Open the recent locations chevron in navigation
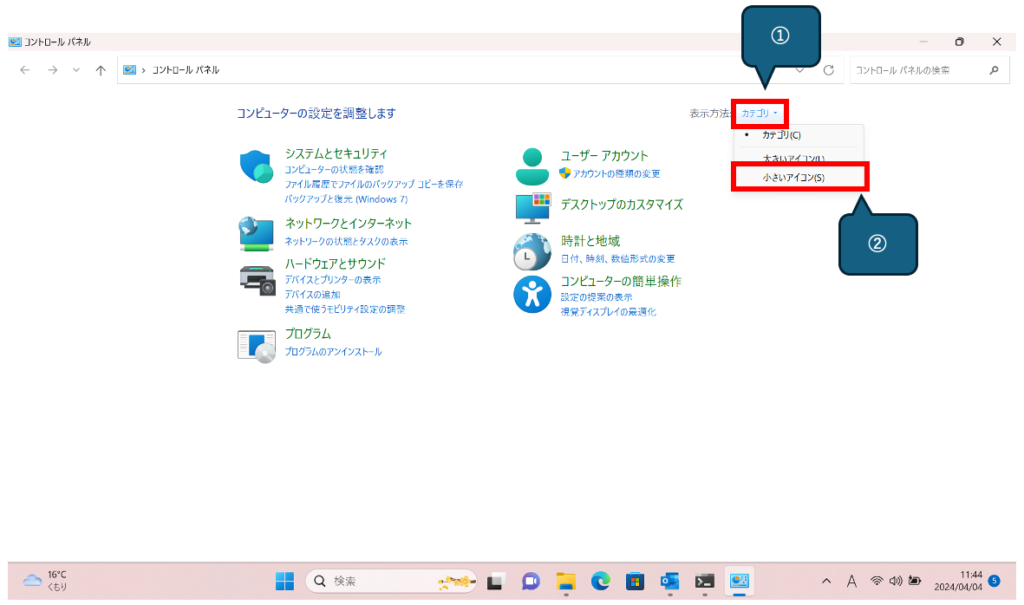The height and width of the screenshot is (605, 1024). point(77,70)
